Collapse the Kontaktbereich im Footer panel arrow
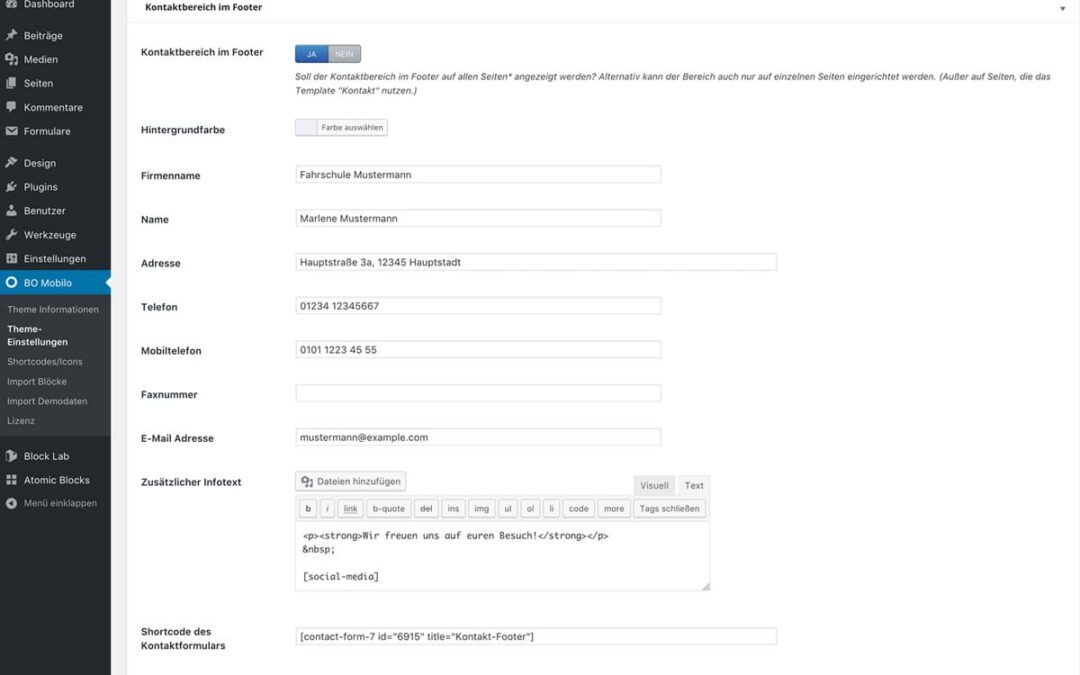Screen dimensions: 1080x675 (1062, 8)
